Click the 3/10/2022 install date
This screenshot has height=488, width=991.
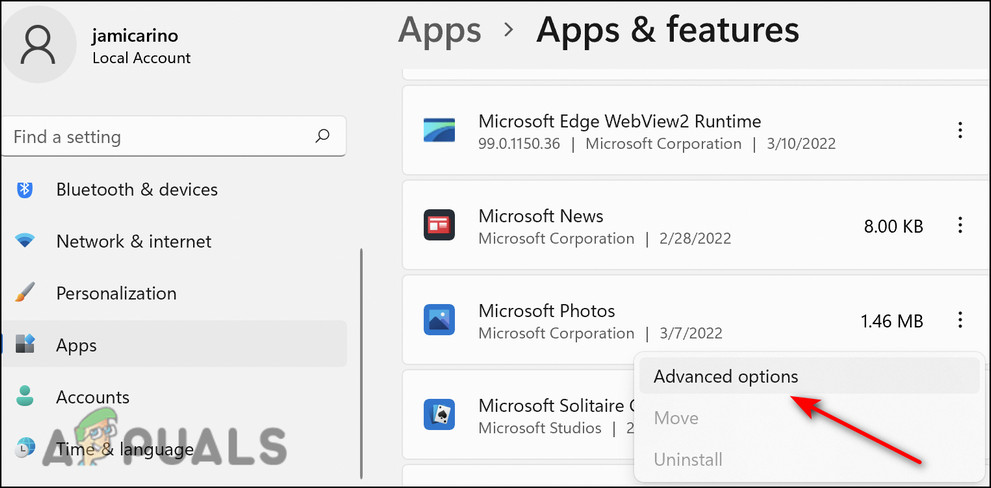coord(803,144)
